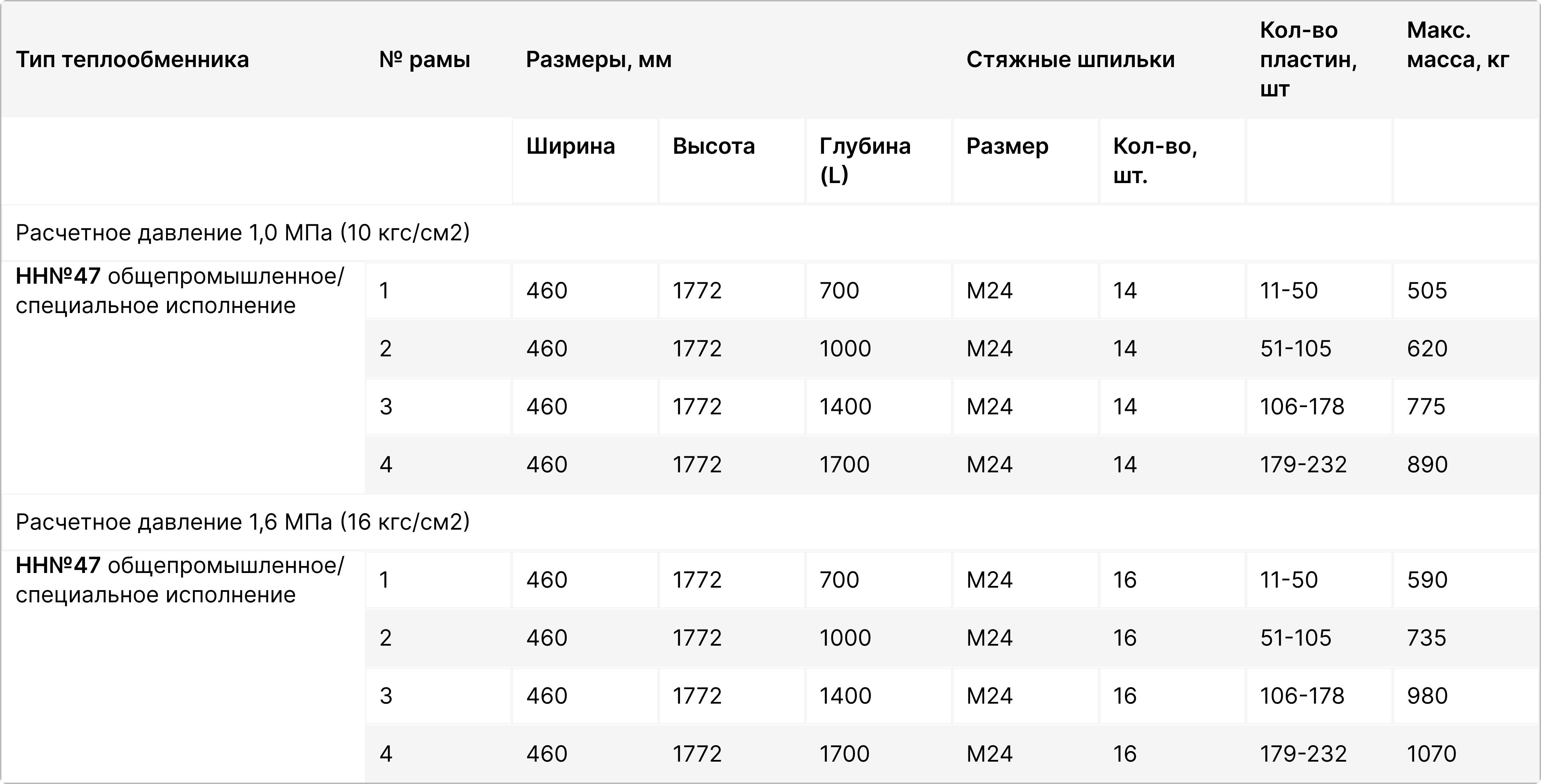This screenshot has width=1541, height=784.
Task: Select the "Кол-во пластин, шт" header
Action: pos(1308,60)
